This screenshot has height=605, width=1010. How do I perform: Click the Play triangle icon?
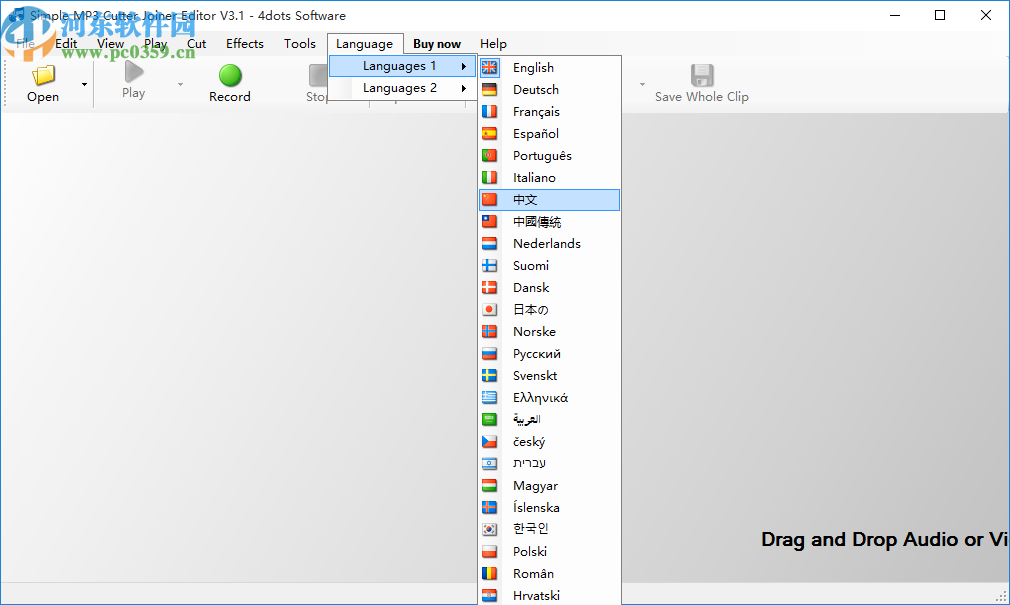point(133,72)
